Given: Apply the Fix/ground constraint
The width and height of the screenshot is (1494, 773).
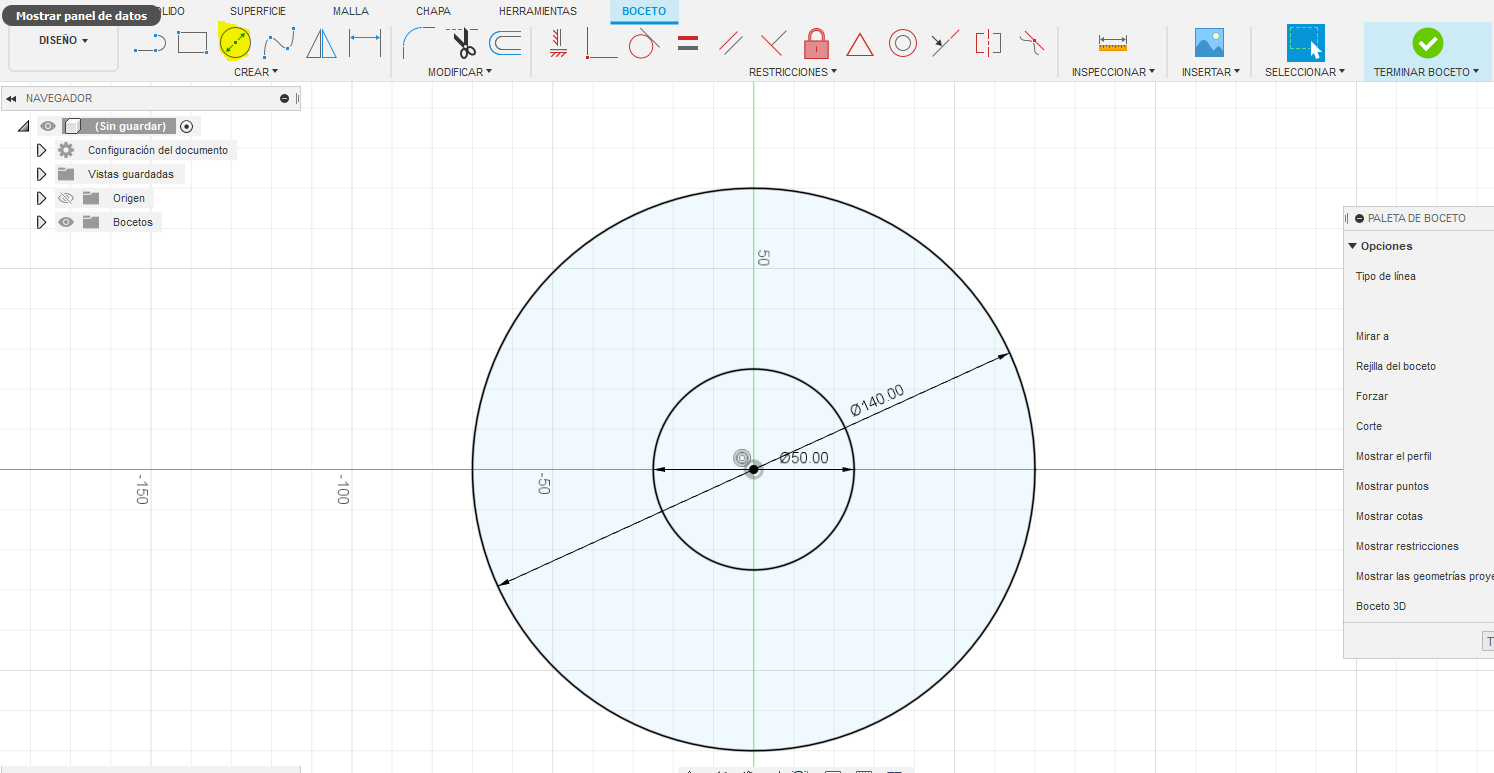Looking at the screenshot, I should pos(559,43).
